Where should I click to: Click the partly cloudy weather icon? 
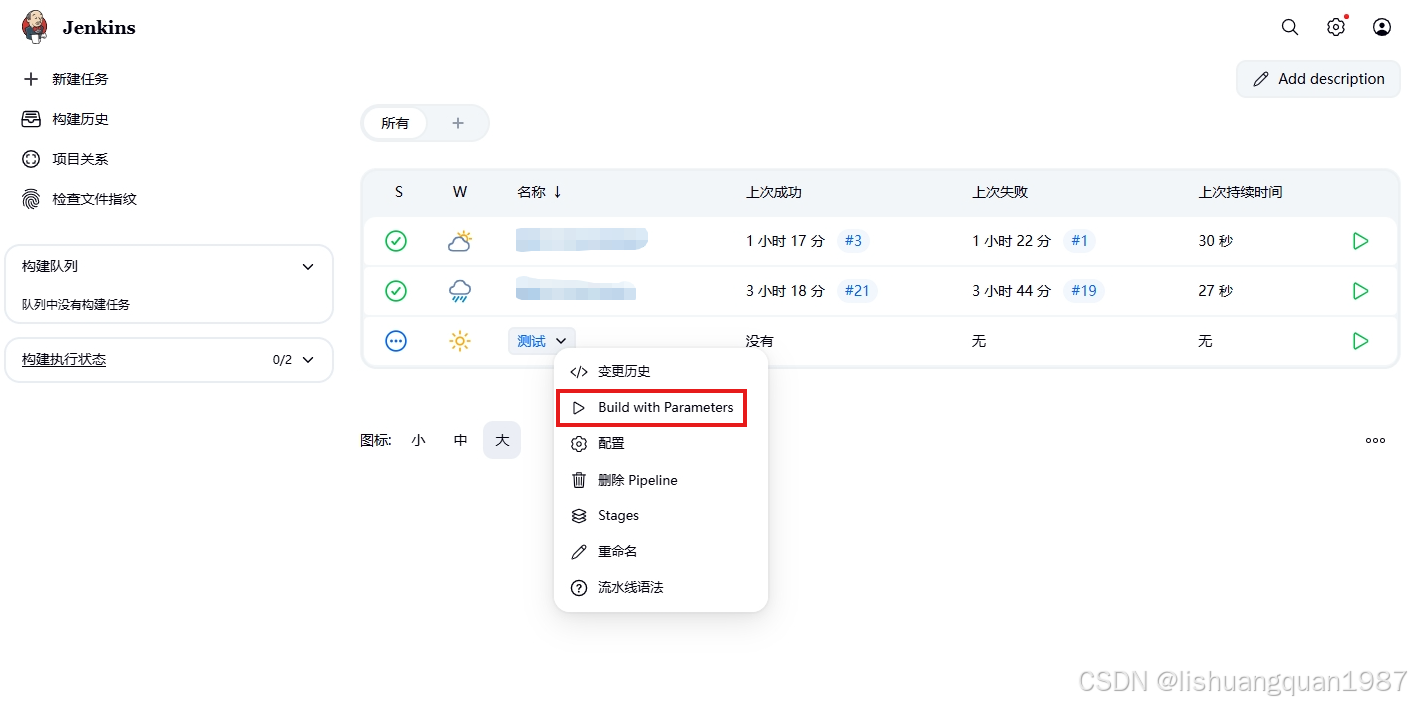pyautogui.click(x=460, y=241)
